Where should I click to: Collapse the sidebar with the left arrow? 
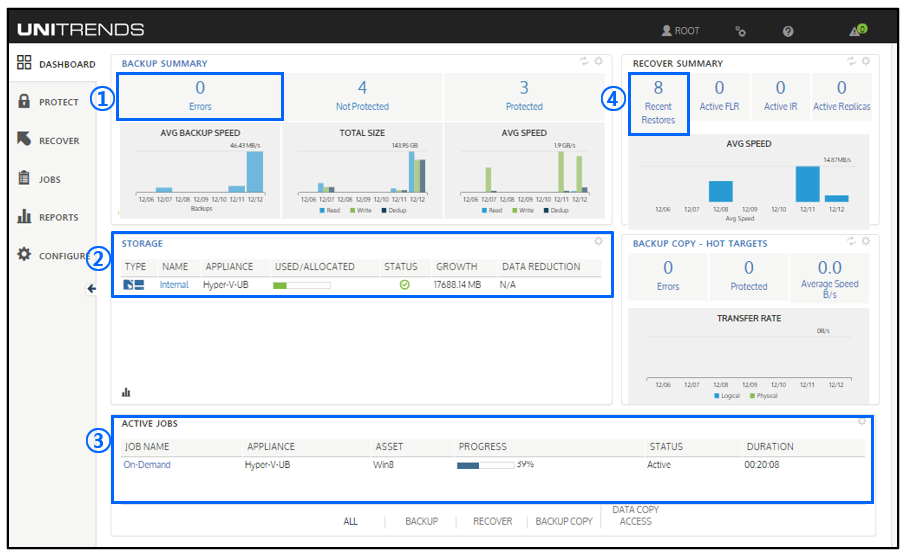(91, 289)
